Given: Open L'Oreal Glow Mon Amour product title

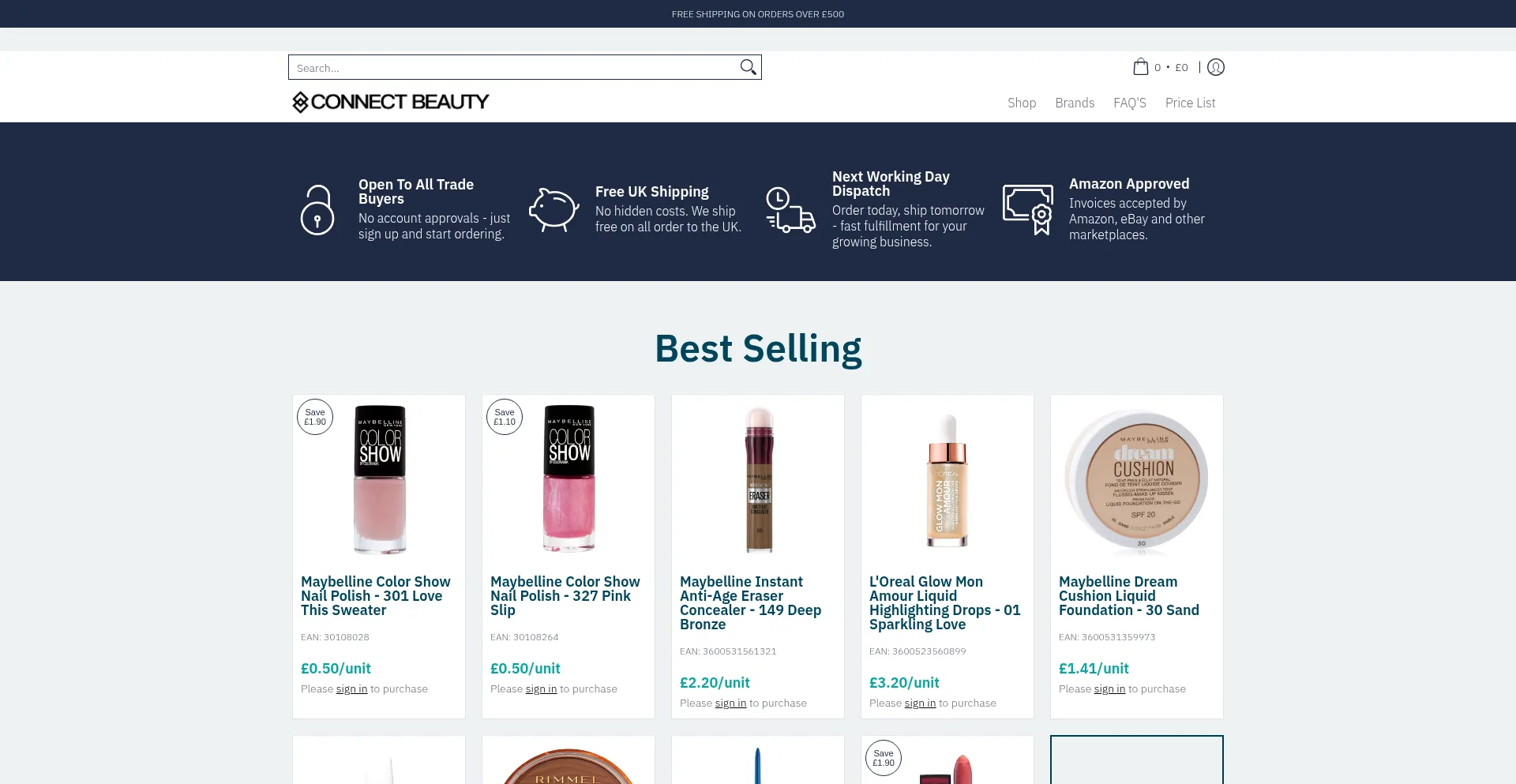Looking at the screenshot, I should click(x=944, y=603).
